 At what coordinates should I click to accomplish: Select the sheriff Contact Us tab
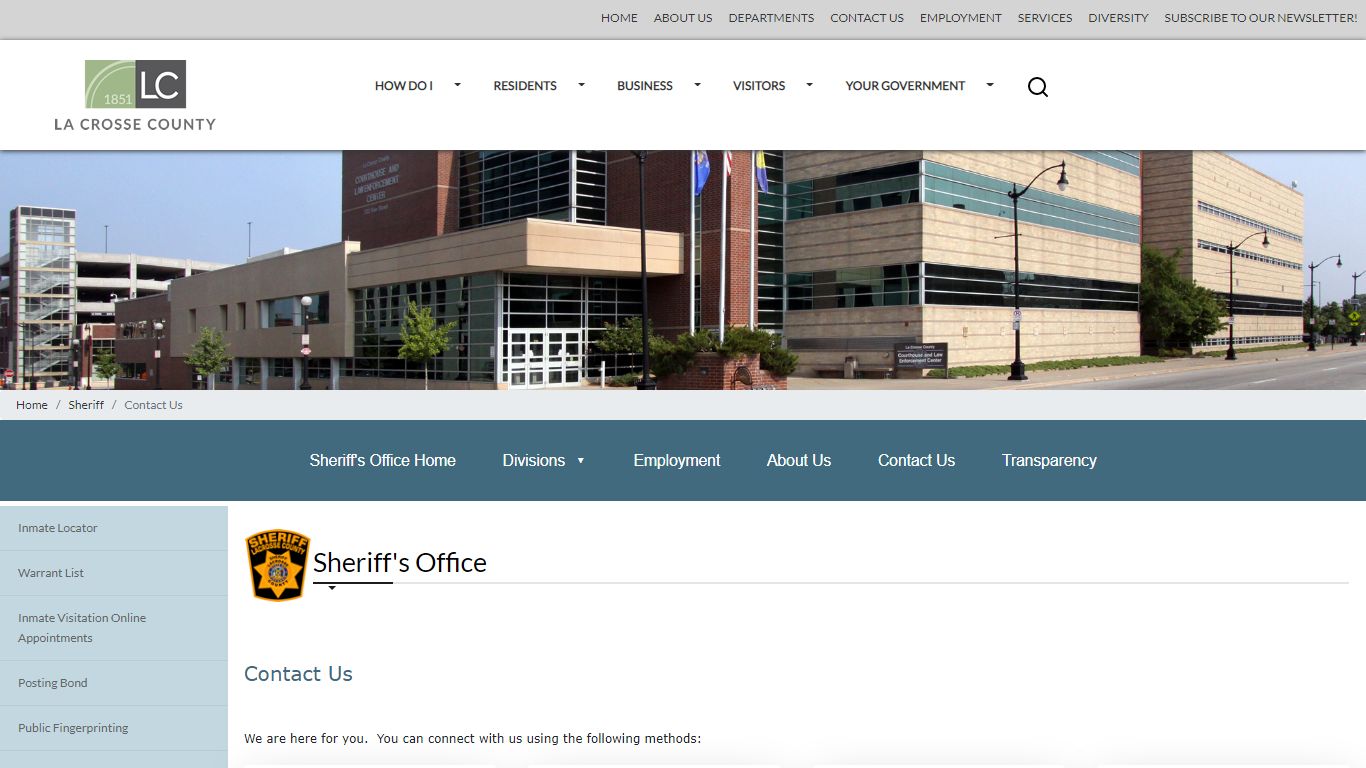click(916, 461)
